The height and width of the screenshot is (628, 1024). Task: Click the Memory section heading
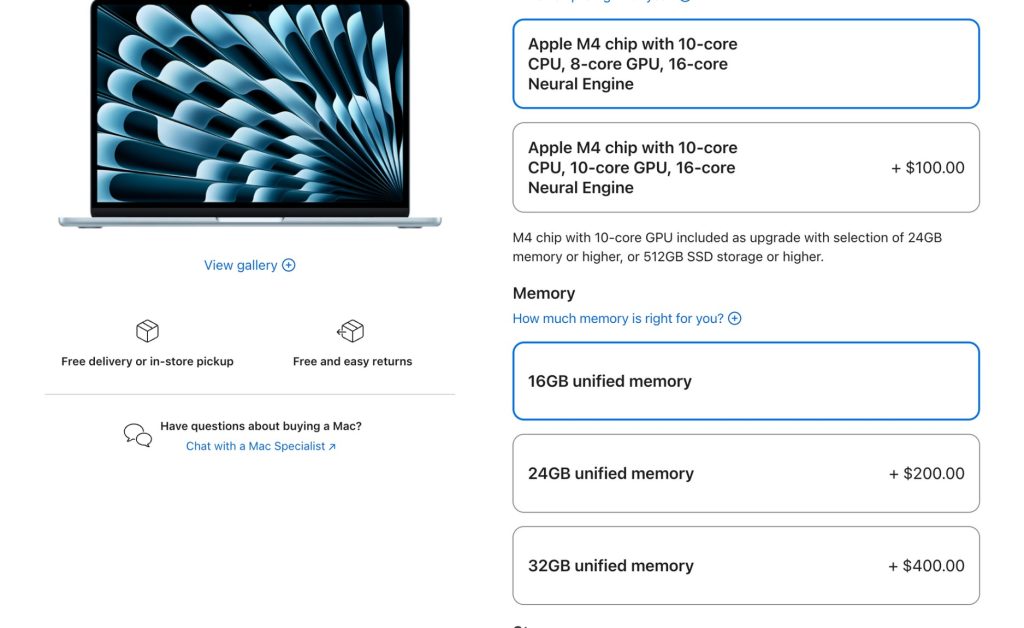pos(543,293)
